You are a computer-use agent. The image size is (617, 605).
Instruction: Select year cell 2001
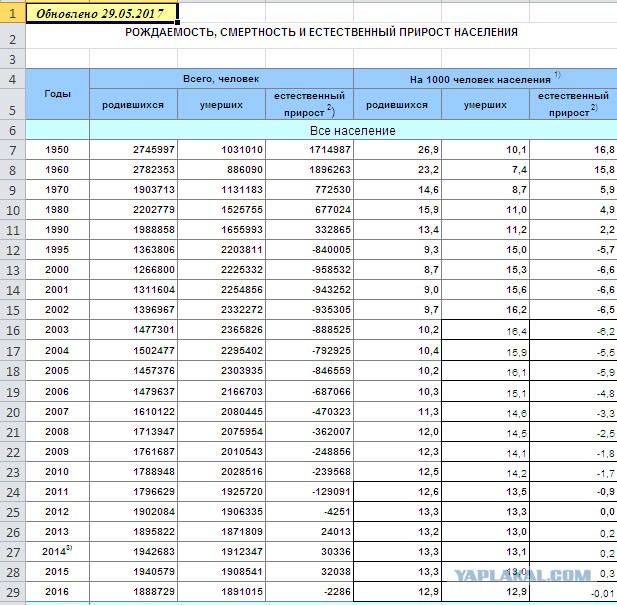[x=57, y=290]
